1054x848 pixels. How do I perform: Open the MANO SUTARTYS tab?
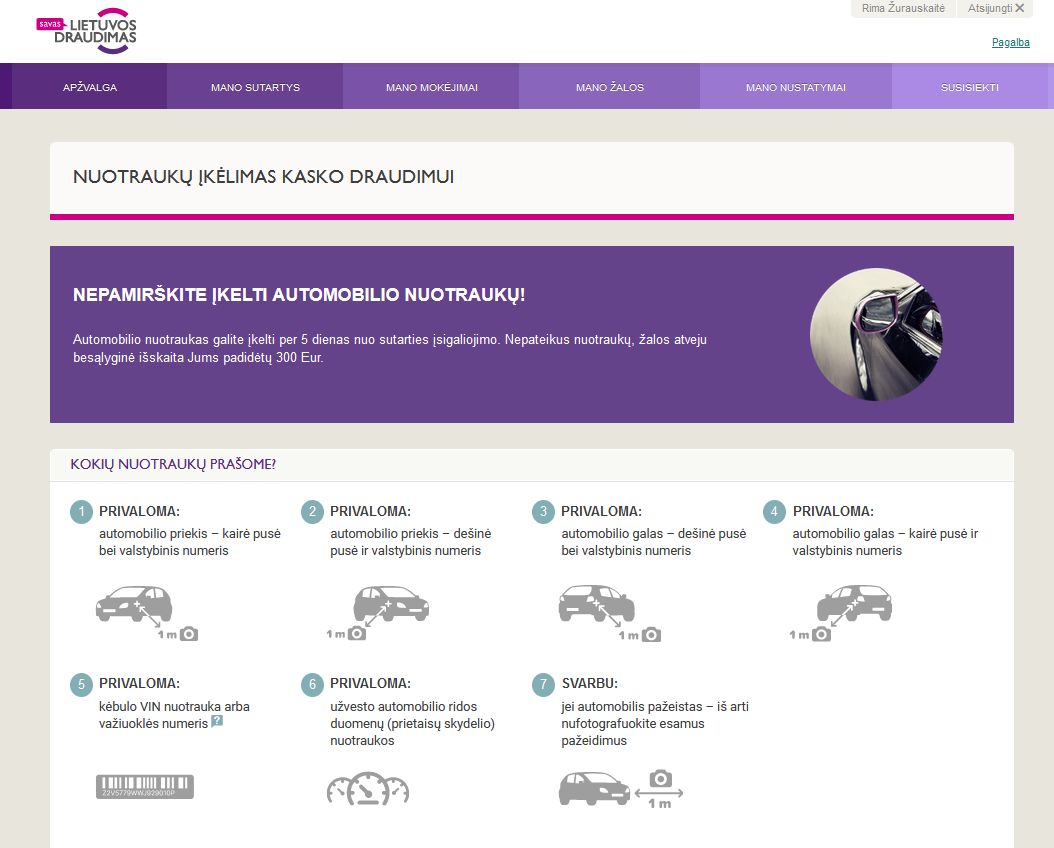point(254,86)
